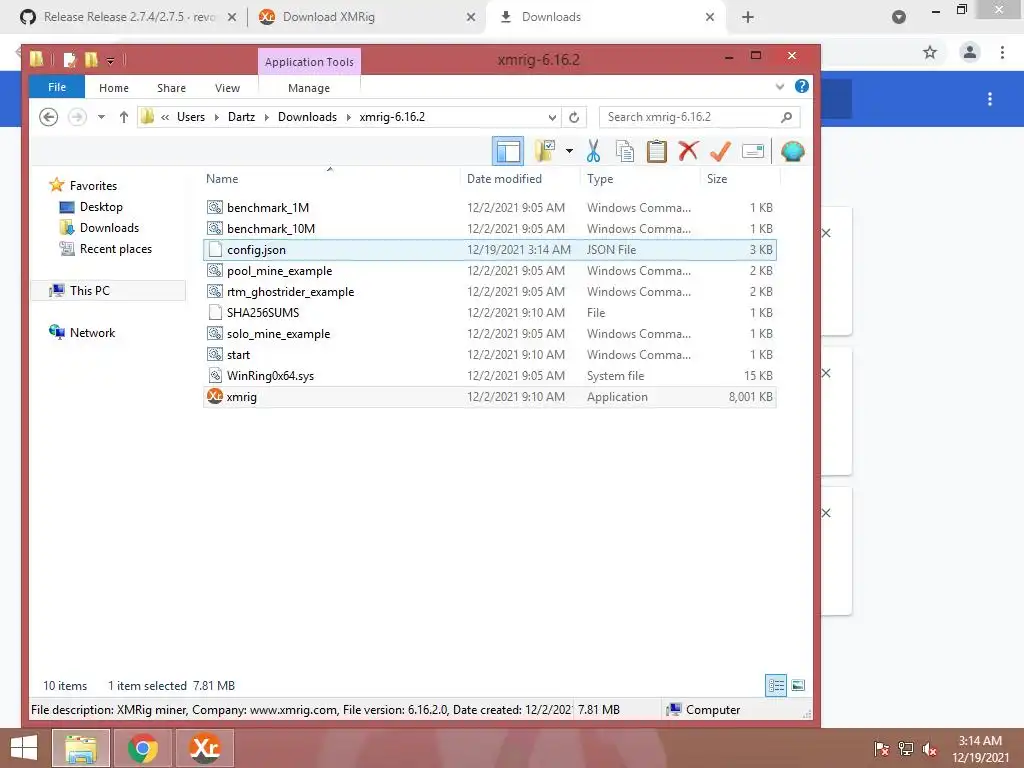
Task: Click the Paste clipboard toolbar icon
Action: point(656,152)
